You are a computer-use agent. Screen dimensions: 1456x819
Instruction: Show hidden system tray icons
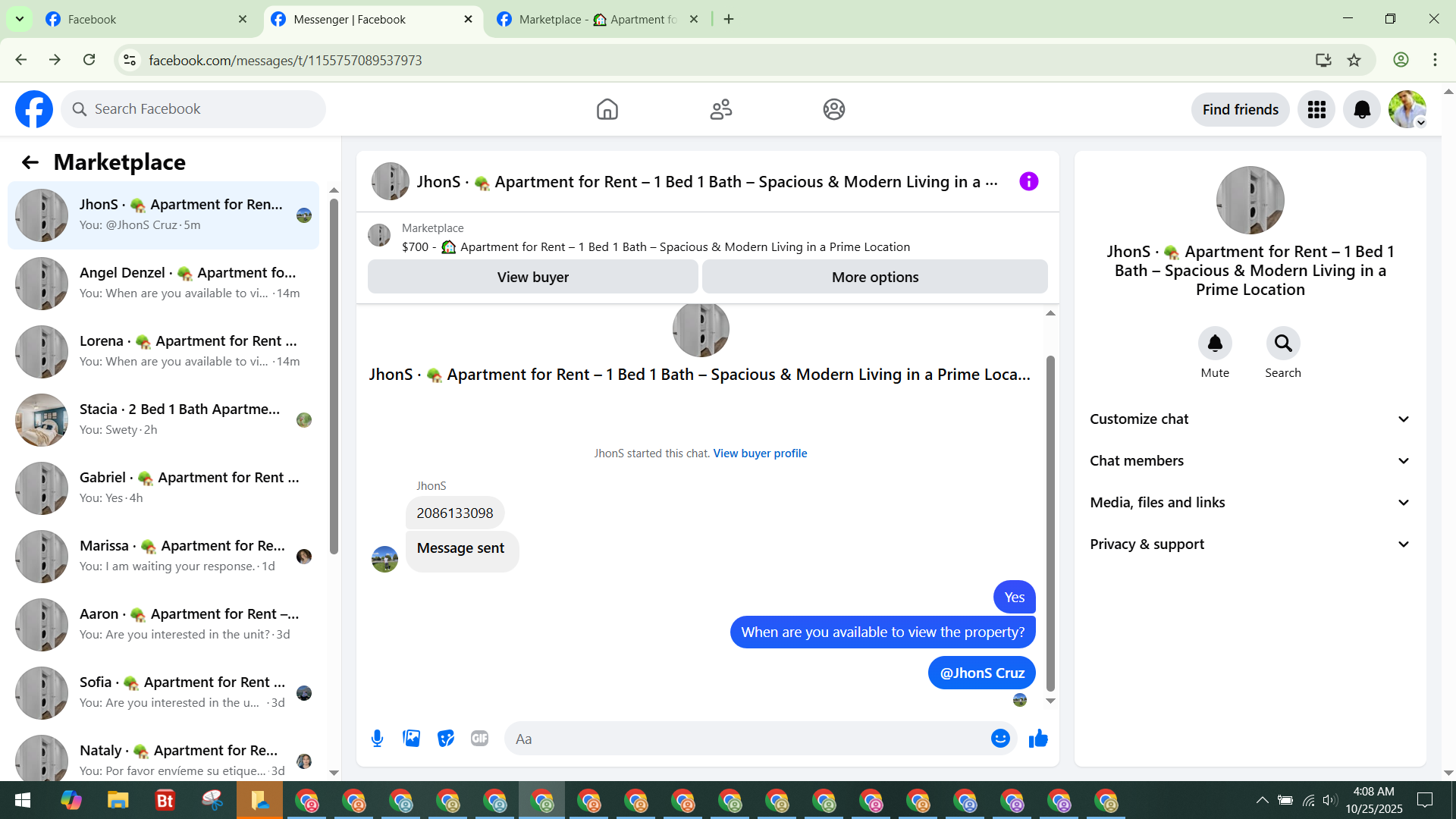1262,801
